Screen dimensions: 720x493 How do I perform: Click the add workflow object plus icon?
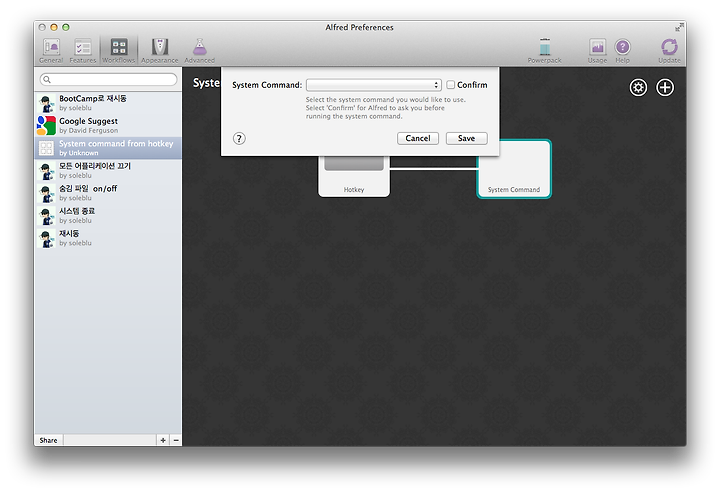click(664, 87)
